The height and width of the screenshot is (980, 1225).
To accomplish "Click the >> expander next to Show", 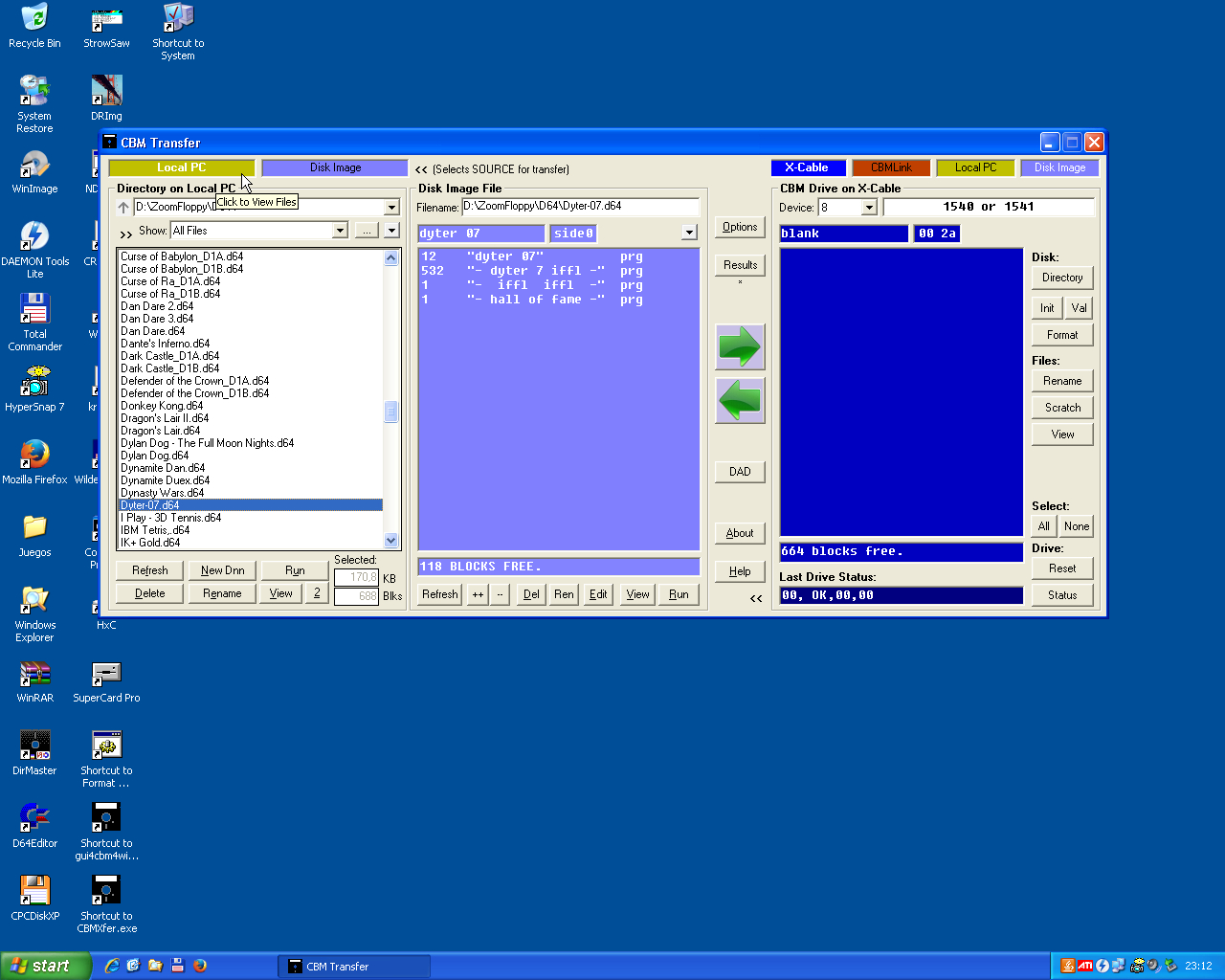I will [x=126, y=233].
